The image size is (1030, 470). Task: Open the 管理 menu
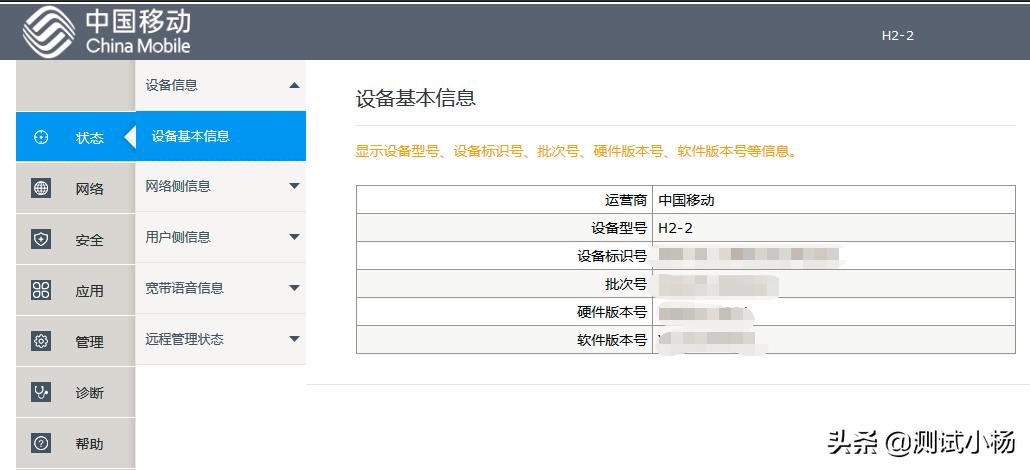click(76, 341)
